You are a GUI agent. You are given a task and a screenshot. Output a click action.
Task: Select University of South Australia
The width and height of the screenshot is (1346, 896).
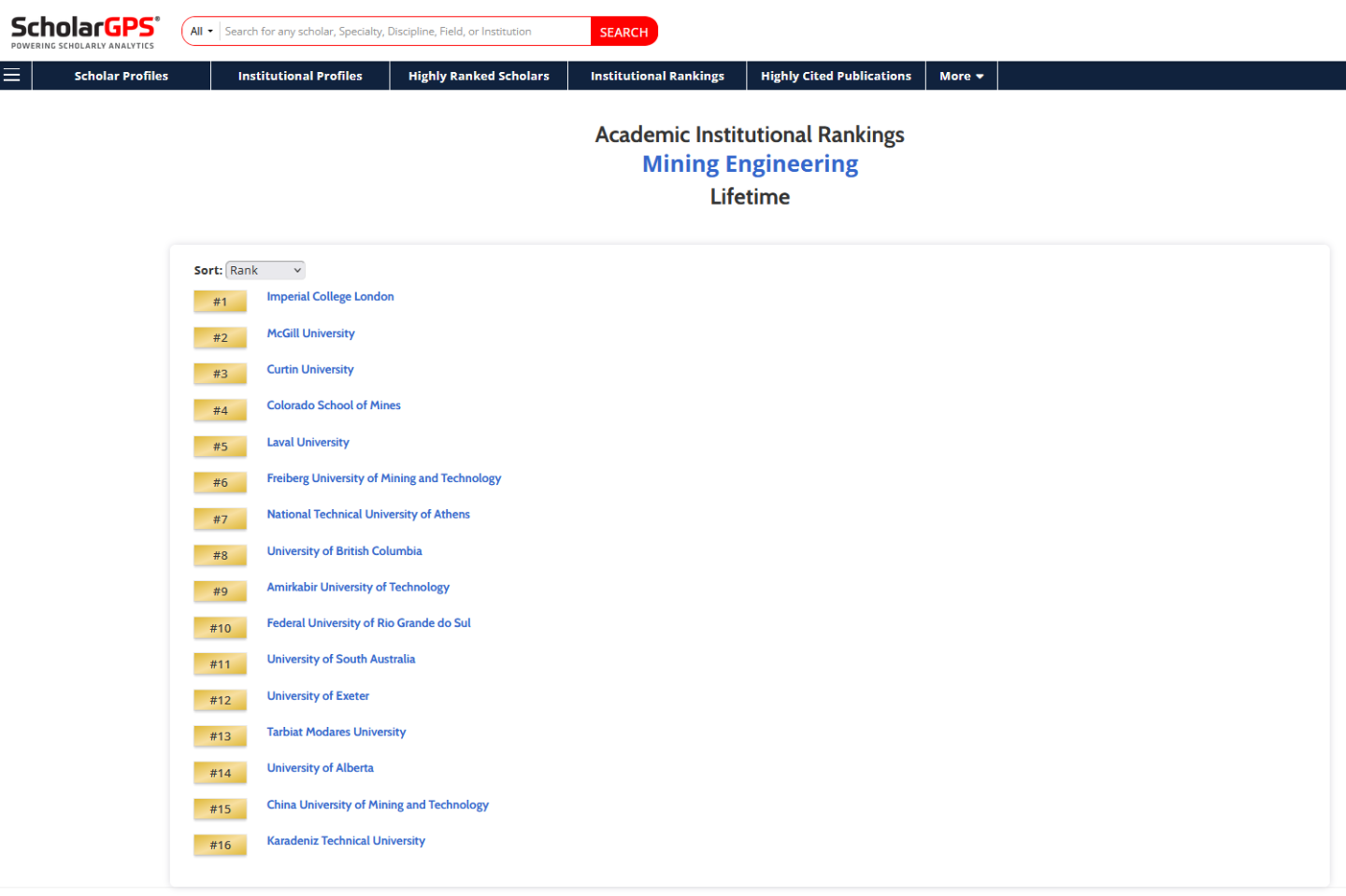click(x=341, y=660)
